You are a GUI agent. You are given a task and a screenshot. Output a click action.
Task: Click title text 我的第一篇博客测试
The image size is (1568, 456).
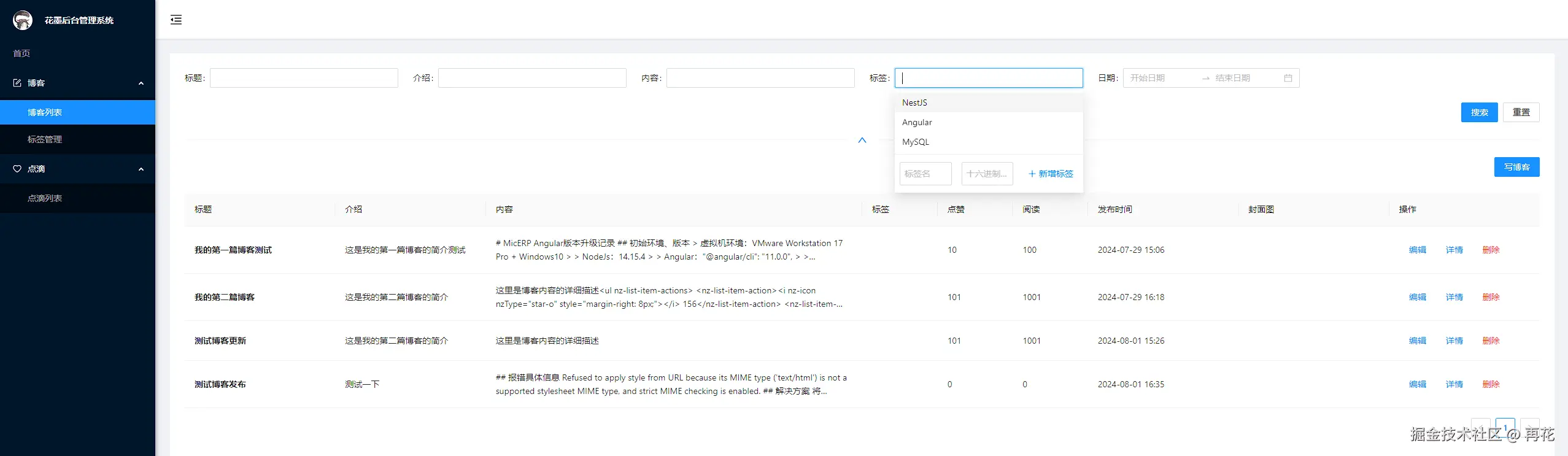(233, 250)
